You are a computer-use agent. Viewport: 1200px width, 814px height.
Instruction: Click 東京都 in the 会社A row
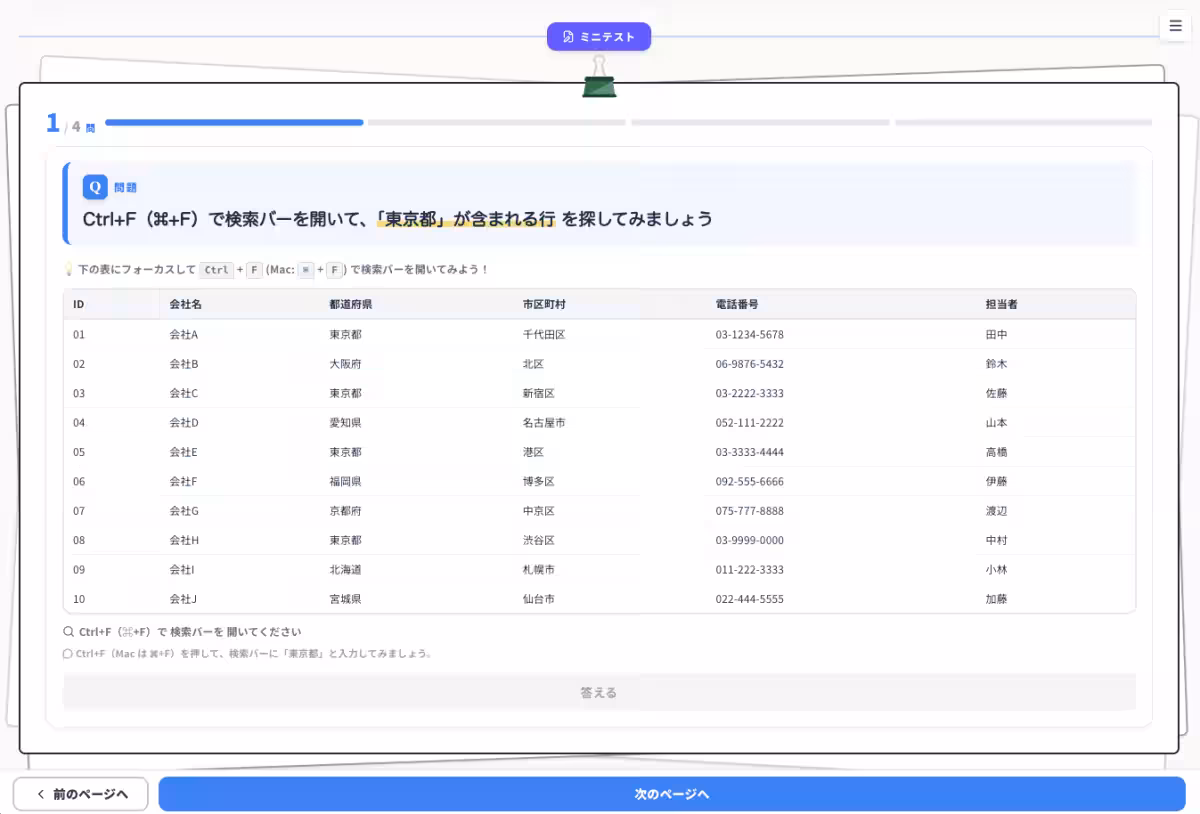pyautogui.click(x=346, y=334)
